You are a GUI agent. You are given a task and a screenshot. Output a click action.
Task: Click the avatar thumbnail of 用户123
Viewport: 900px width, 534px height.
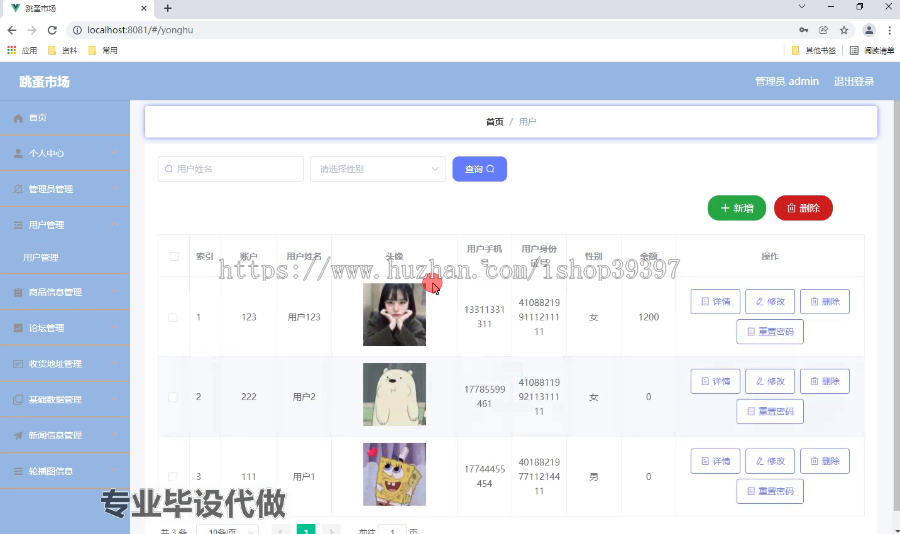[394, 315]
